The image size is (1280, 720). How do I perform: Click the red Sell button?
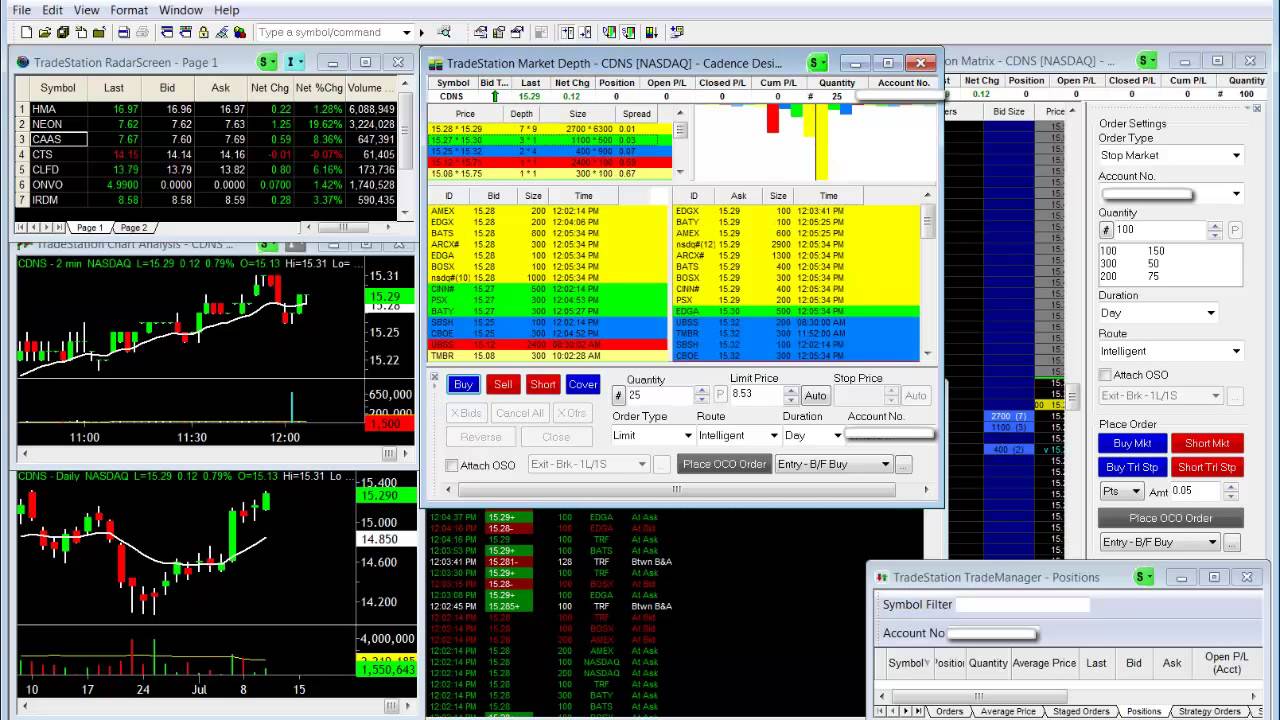pyautogui.click(x=502, y=385)
